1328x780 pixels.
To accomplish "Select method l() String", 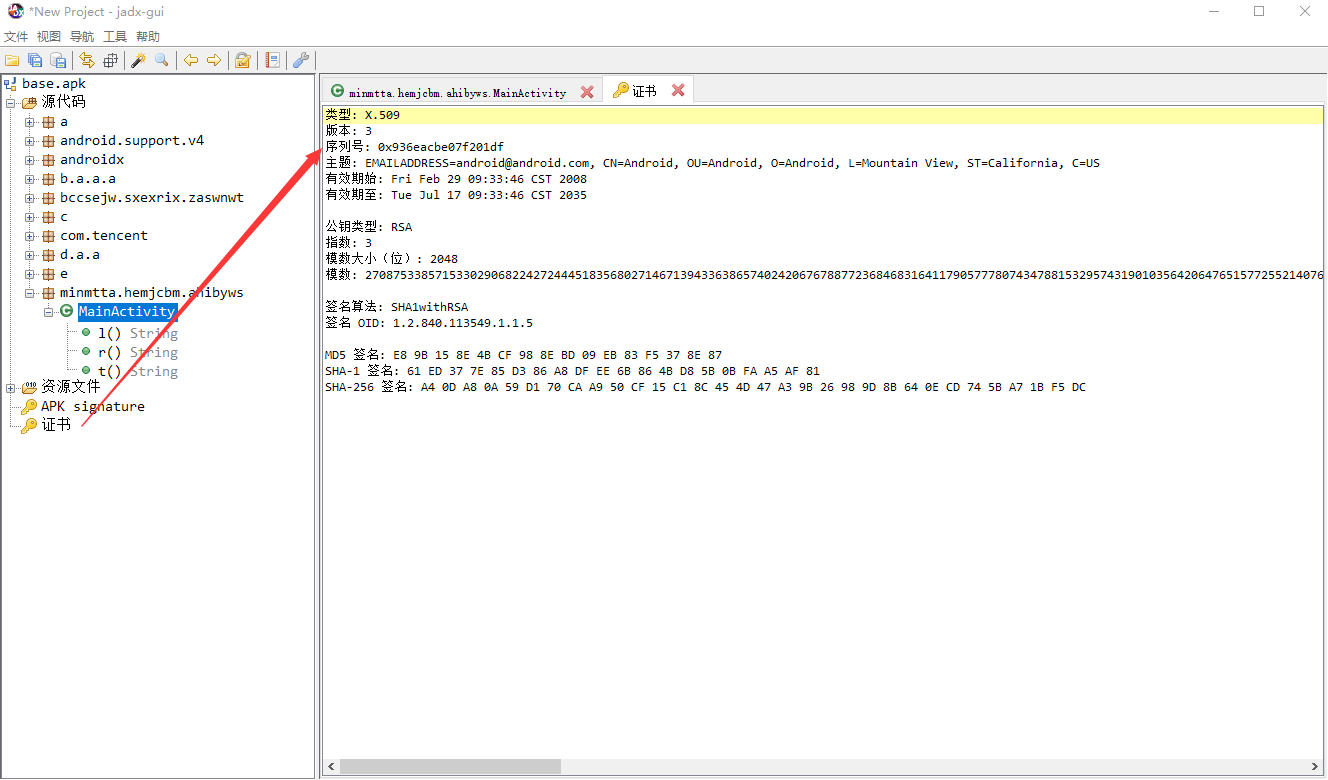I will click(x=138, y=334).
